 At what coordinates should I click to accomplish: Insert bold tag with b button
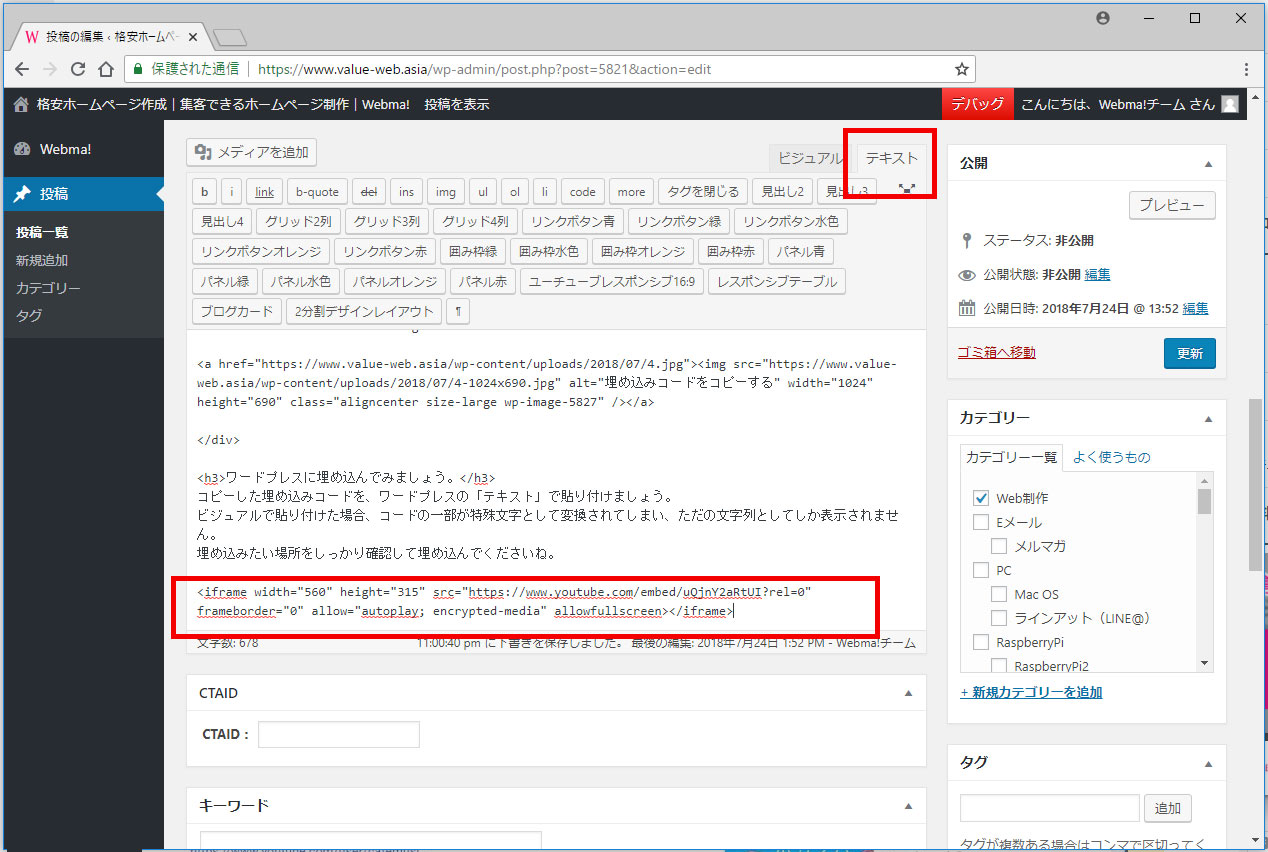pyautogui.click(x=204, y=191)
